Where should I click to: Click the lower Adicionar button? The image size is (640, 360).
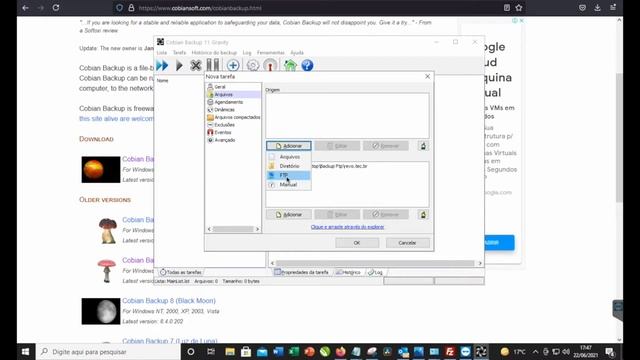(289, 215)
